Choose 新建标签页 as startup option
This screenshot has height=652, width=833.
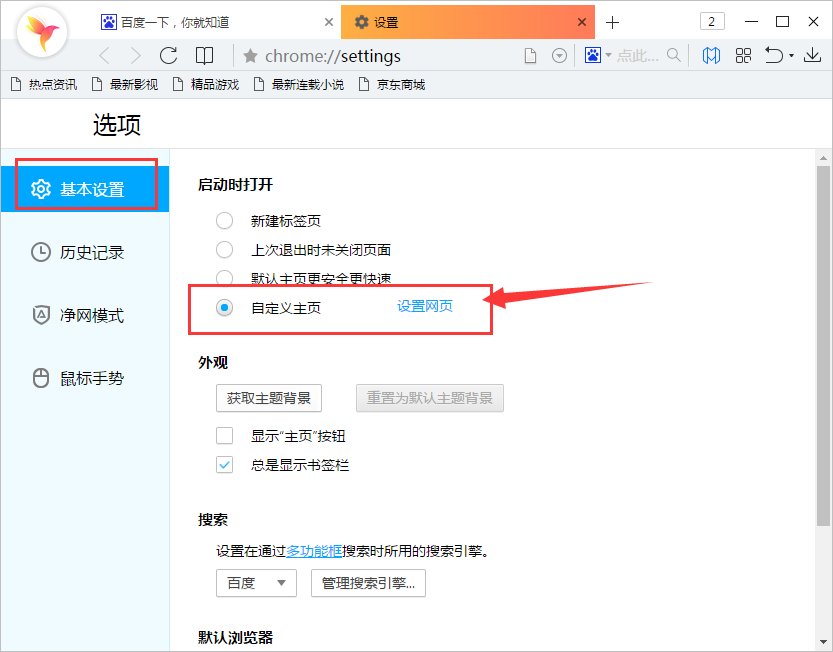click(x=224, y=220)
